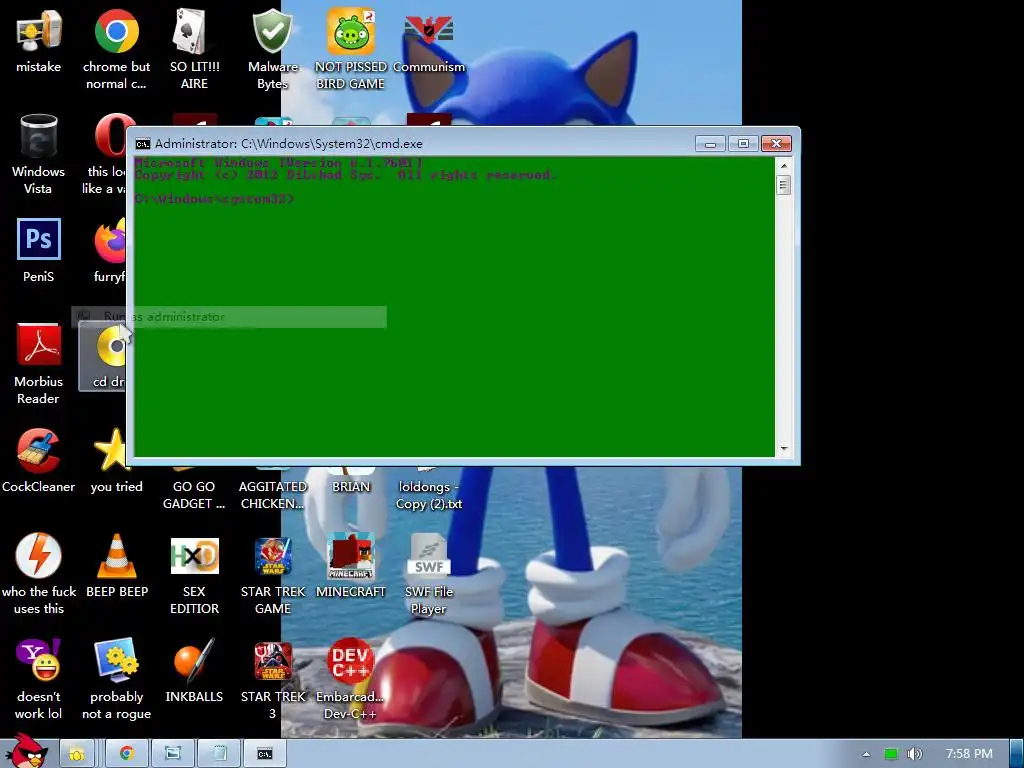Image resolution: width=1024 pixels, height=768 pixels.
Task: Click the cmd scrollbar down arrow
Action: (x=784, y=449)
